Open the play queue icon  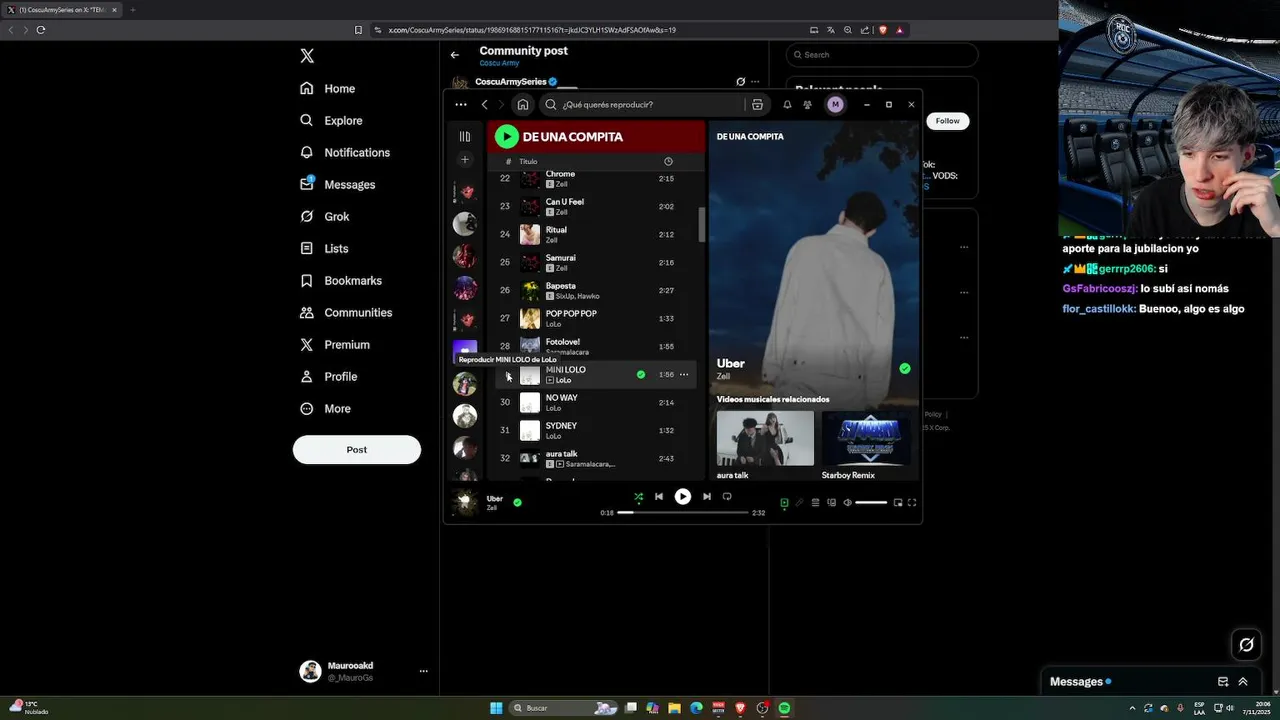[815, 503]
